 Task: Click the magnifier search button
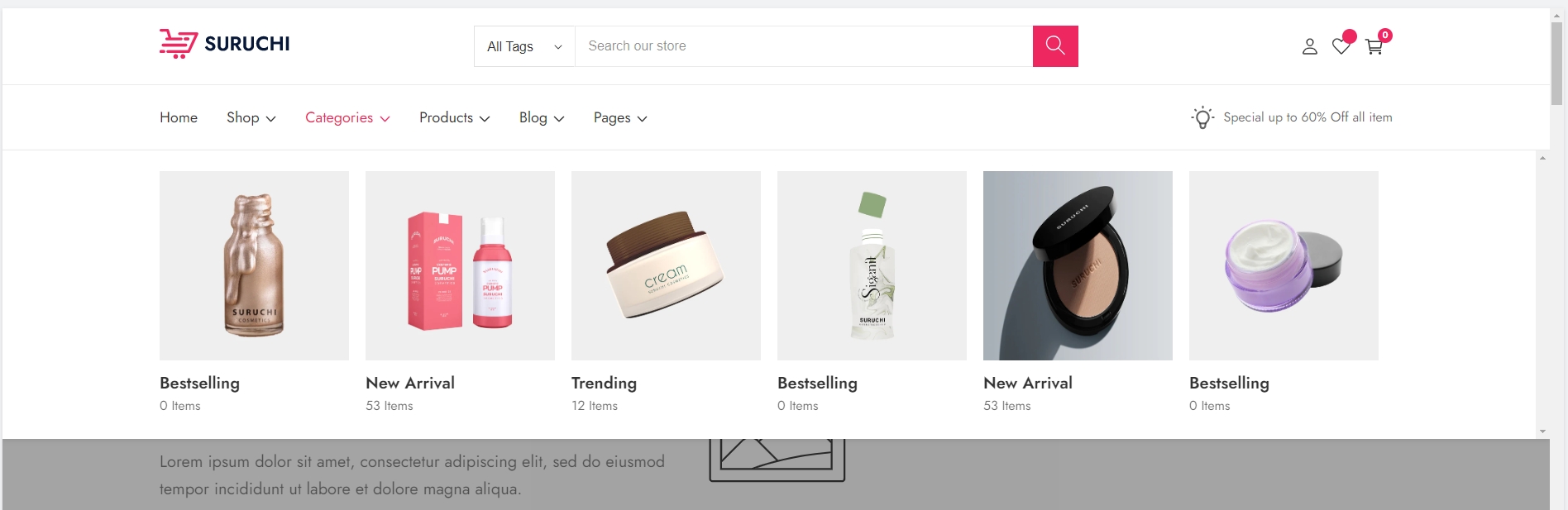(1054, 46)
